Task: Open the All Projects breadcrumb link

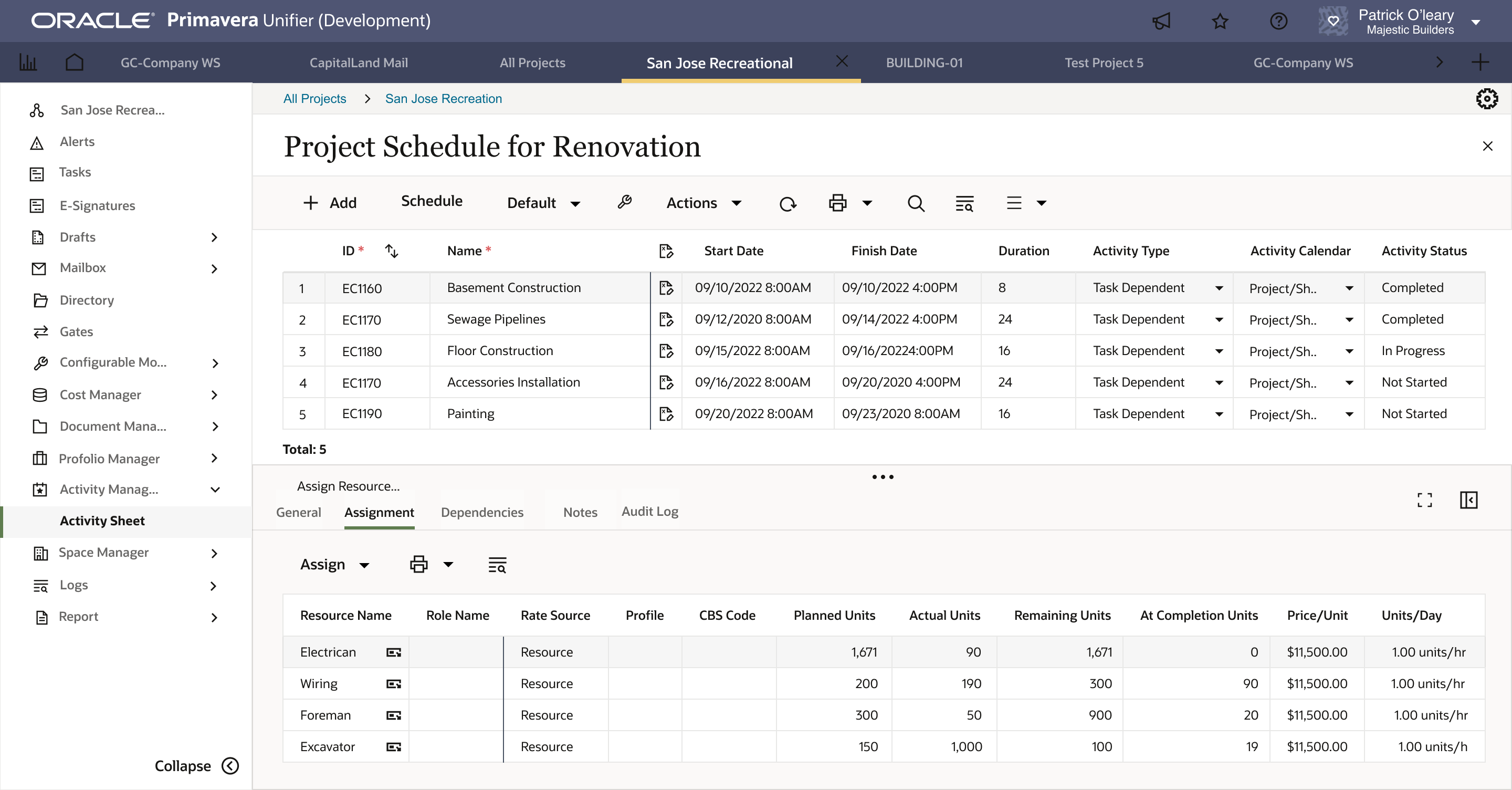Action: click(x=314, y=99)
